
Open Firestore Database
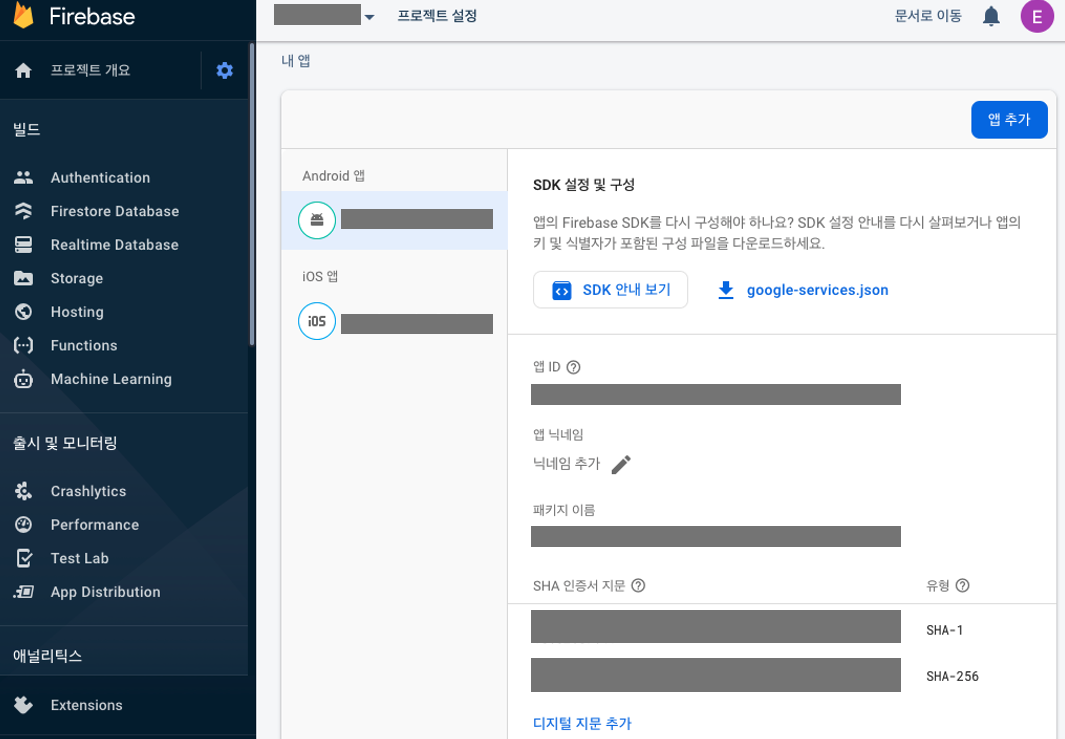pos(115,211)
